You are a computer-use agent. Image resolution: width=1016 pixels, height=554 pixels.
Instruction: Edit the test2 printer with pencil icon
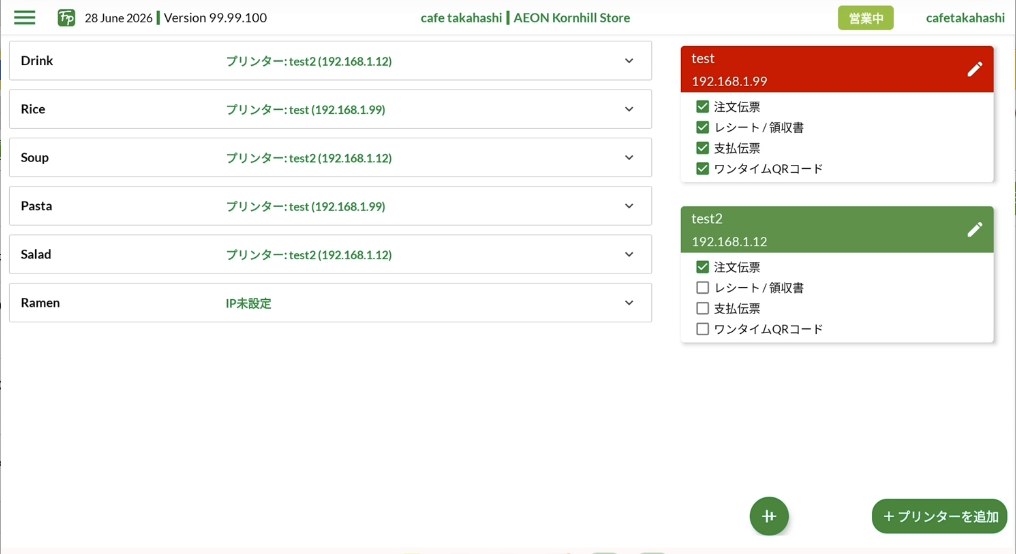975,229
